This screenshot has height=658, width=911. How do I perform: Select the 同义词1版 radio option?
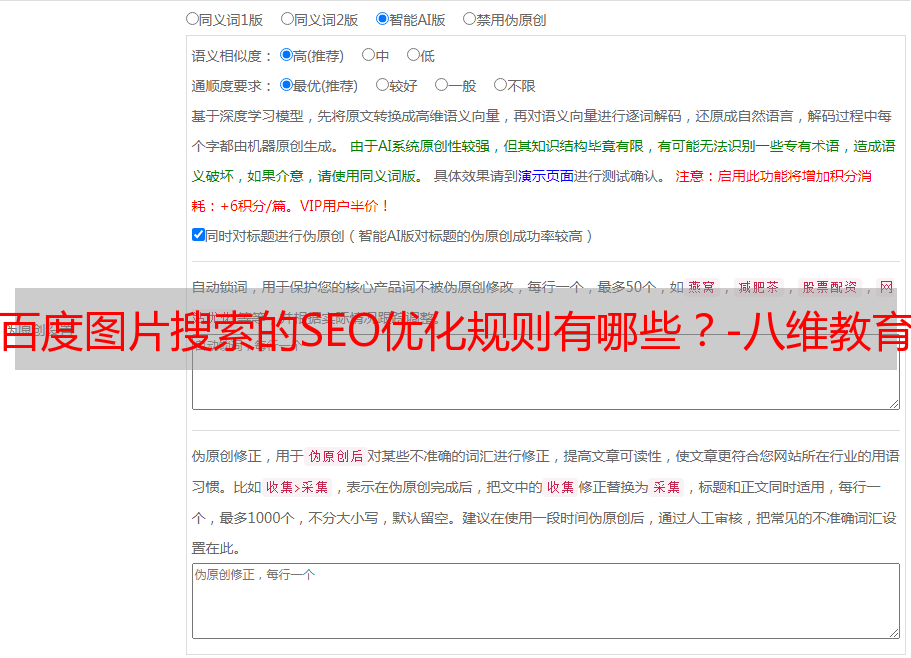click(x=192, y=19)
